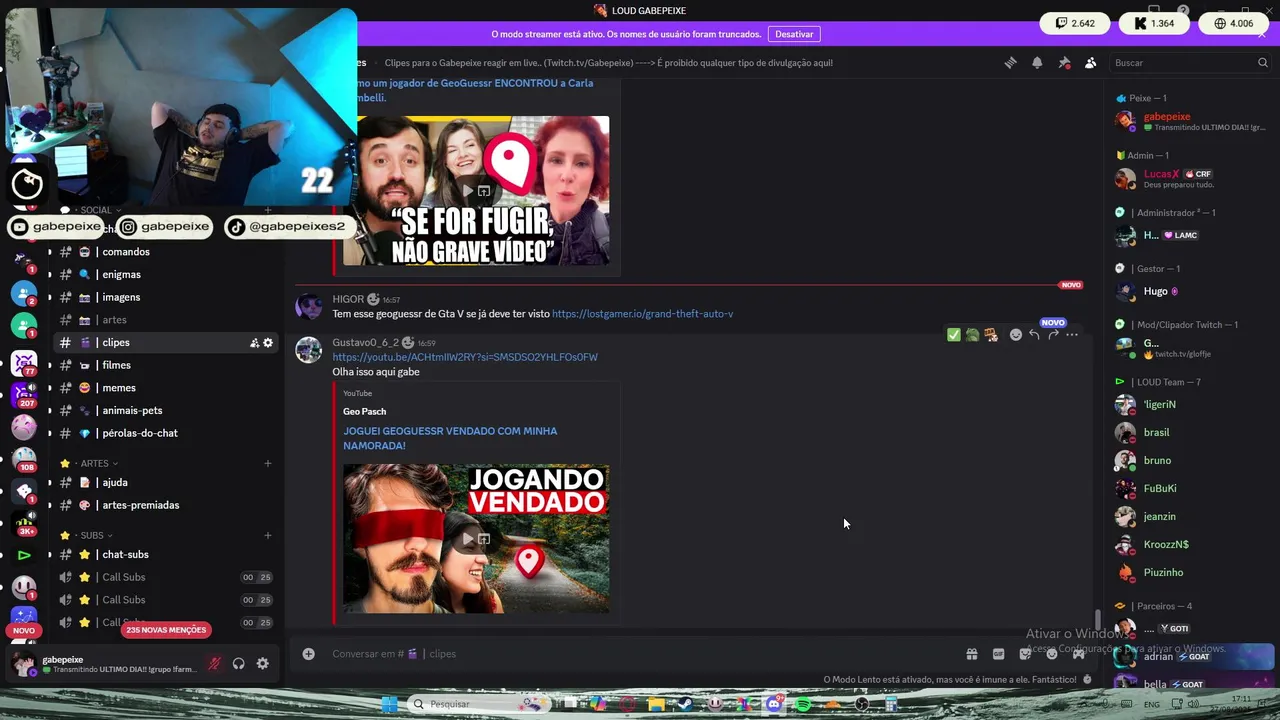Click the Pesquisar taskbar search box
The width and height of the screenshot is (1280, 720).
(x=478, y=704)
